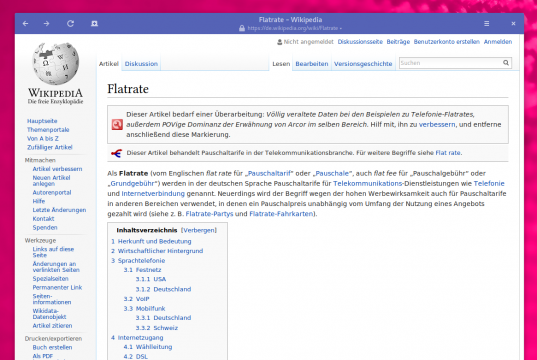Switch to the Artikel tab
This screenshot has height=360, width=537.
[x=109, y=64]
